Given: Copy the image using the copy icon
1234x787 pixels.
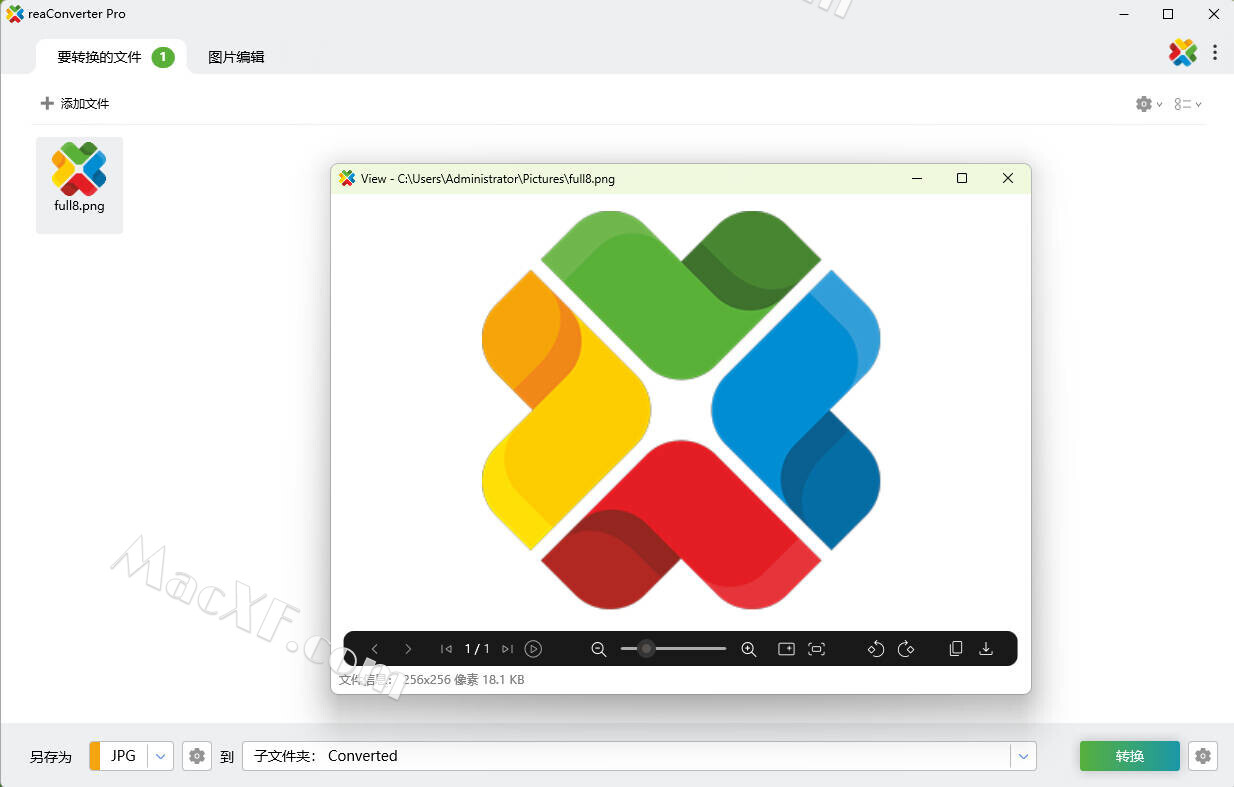Looking at the screenshot, I should 956,649.
